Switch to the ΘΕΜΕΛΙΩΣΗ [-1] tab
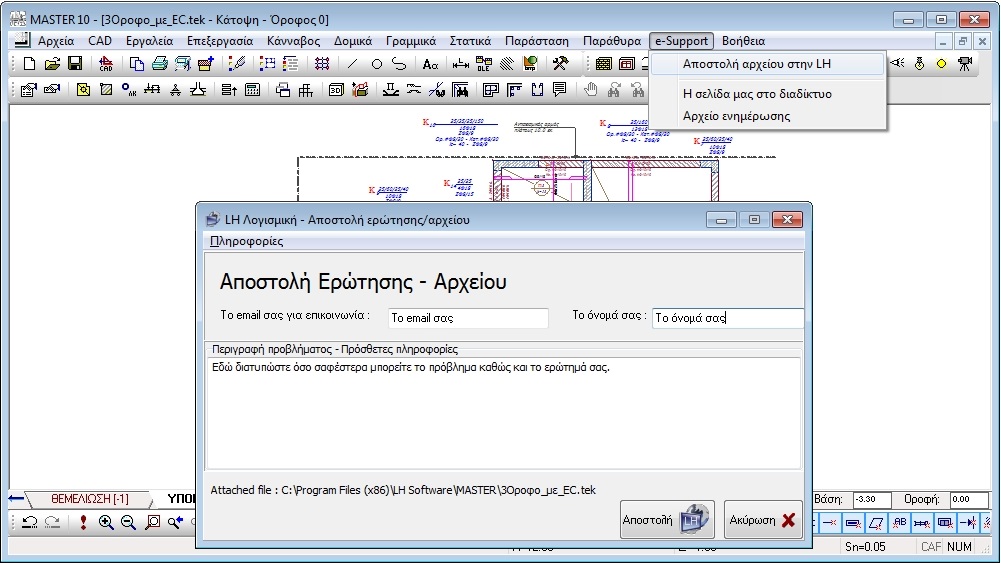The height and width of the screenshot is (563, 1001). coord(89,498)
